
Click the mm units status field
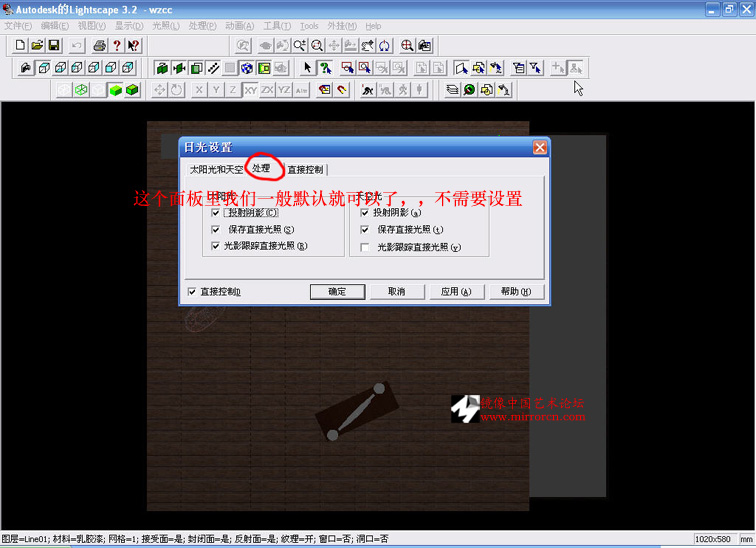(746, 539)
